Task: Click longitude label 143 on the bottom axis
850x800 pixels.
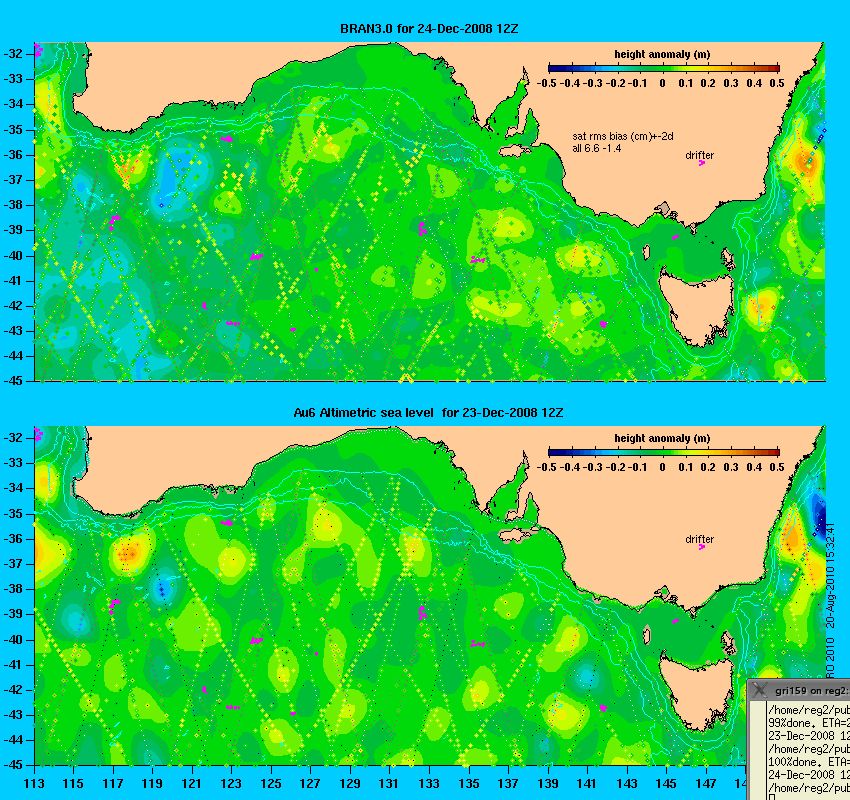Action: pos(627,784)
